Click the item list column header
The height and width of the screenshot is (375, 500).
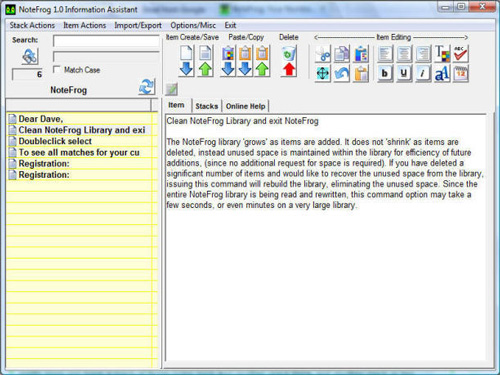click(x=79, y=105)
